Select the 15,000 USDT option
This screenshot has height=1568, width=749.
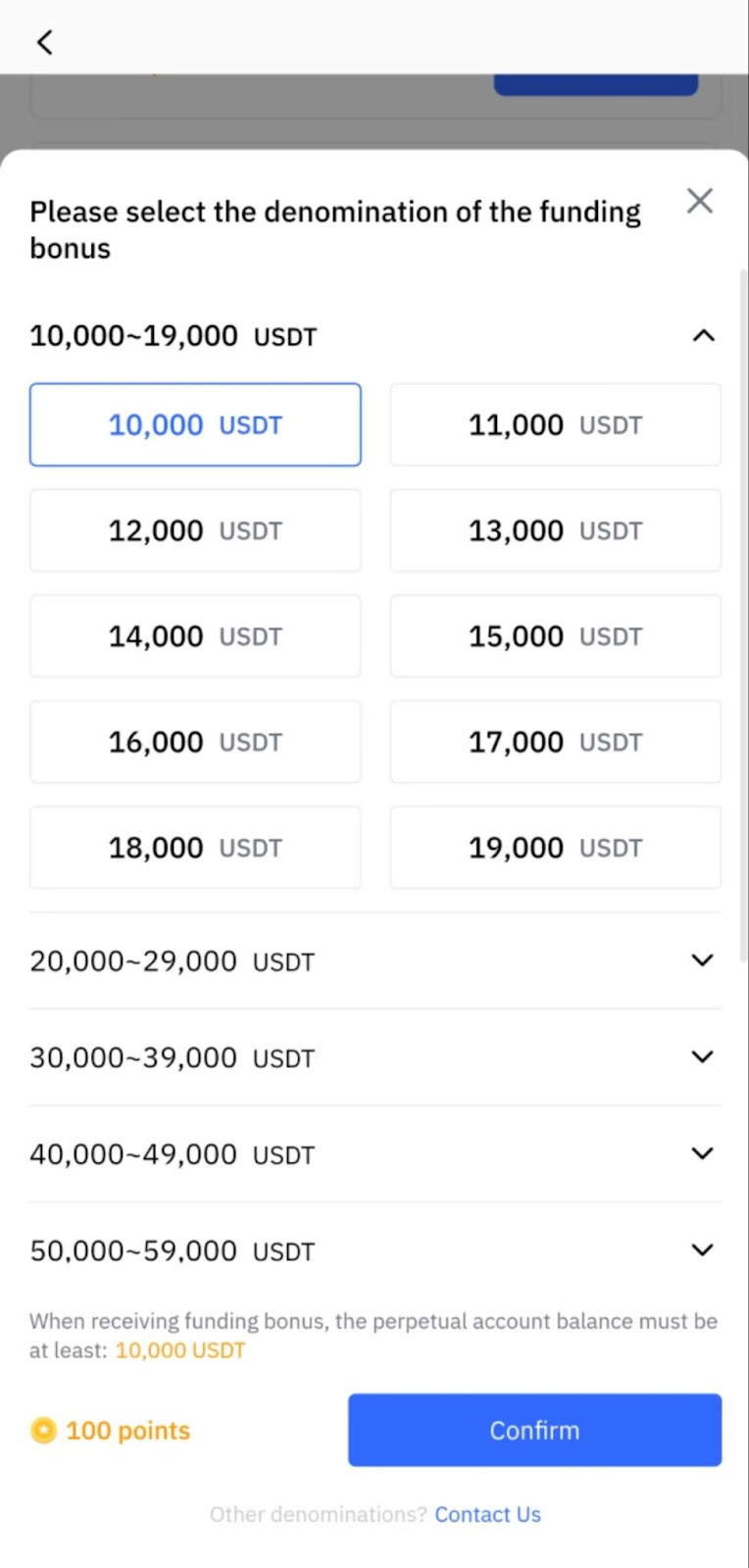(x=555, y=636)
